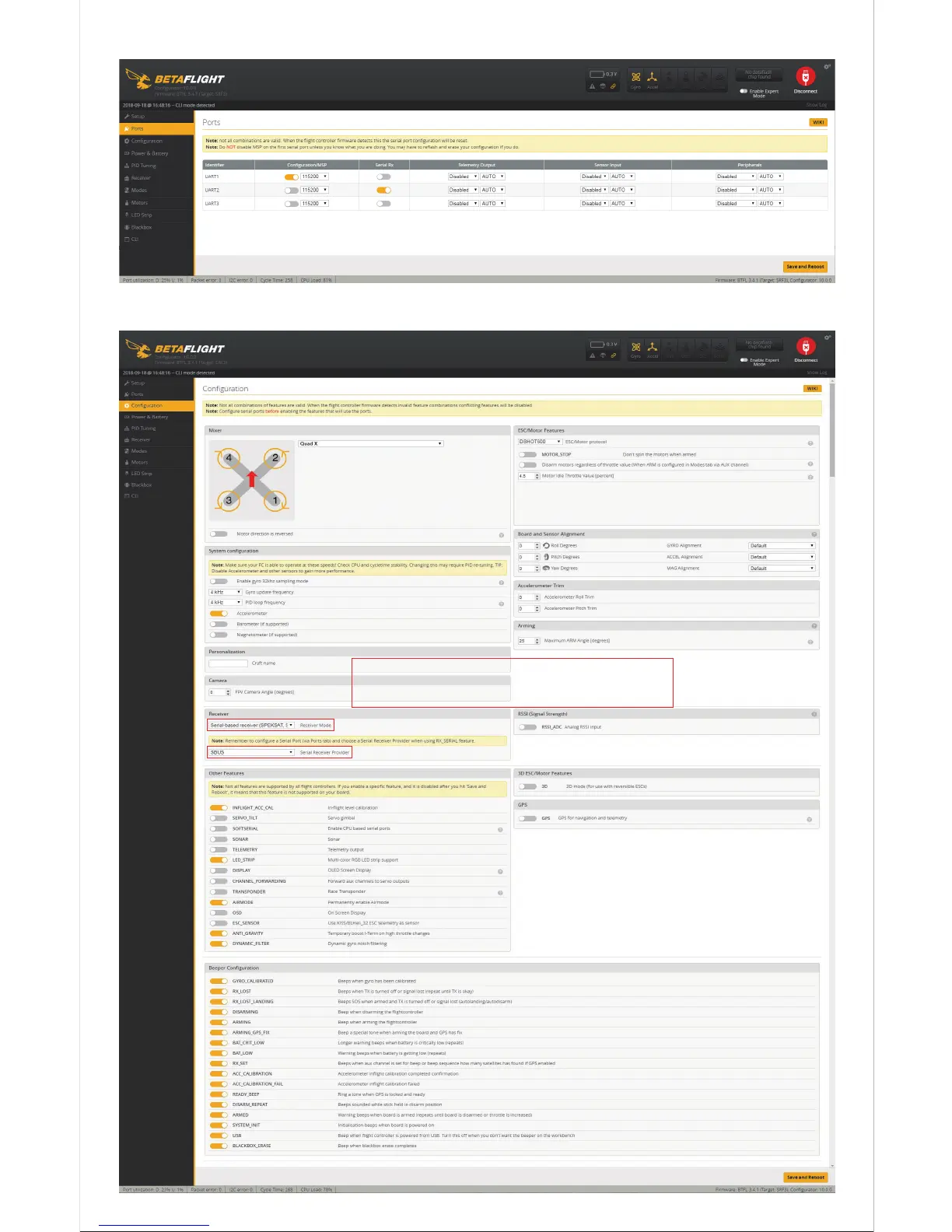This screenshot has width=952, height=1232.
Task: Open the Setup tab in the Ports screenshot sidebar
Action: point(156,116)
